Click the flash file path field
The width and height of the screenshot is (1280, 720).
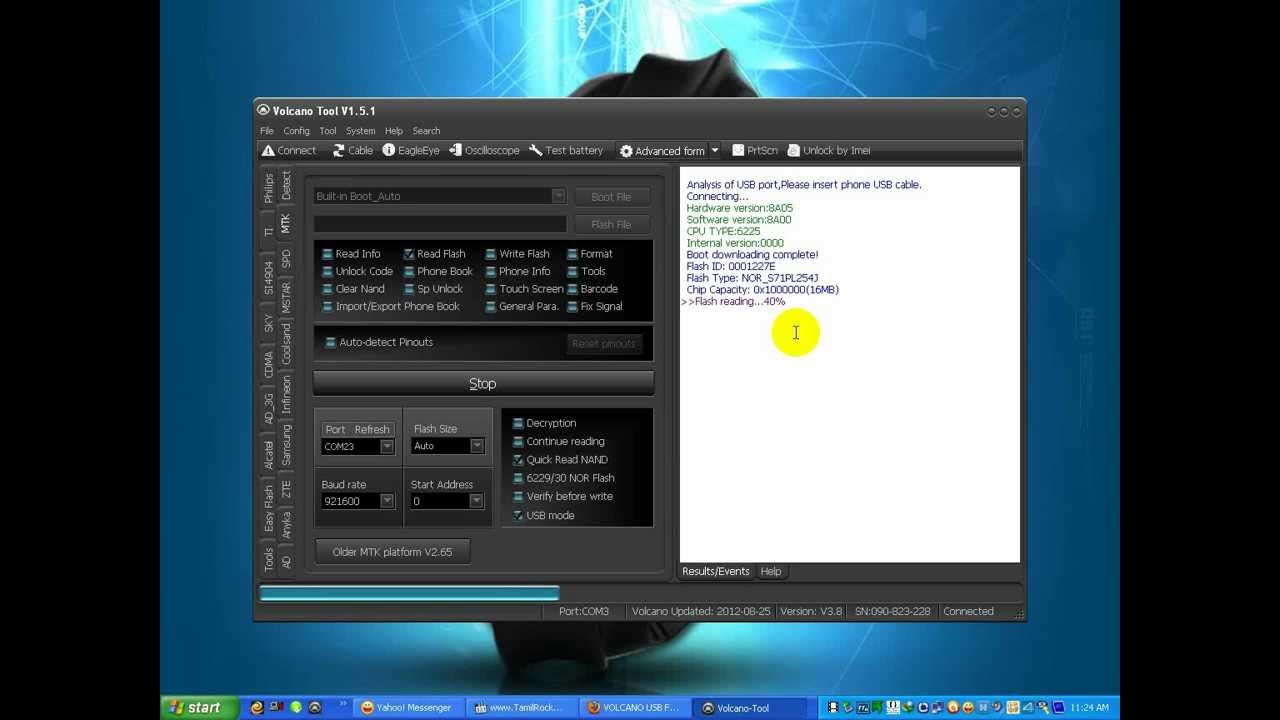click(x=440, y=224)
